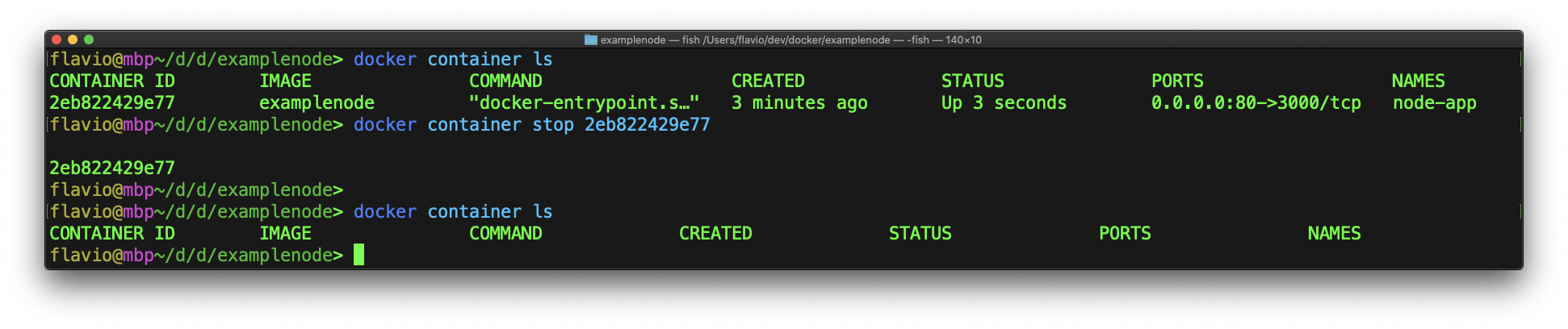Click the folder icon in the title bar
The width and height of the screenshot is (1568, 329).
click(x=590, y=40)
